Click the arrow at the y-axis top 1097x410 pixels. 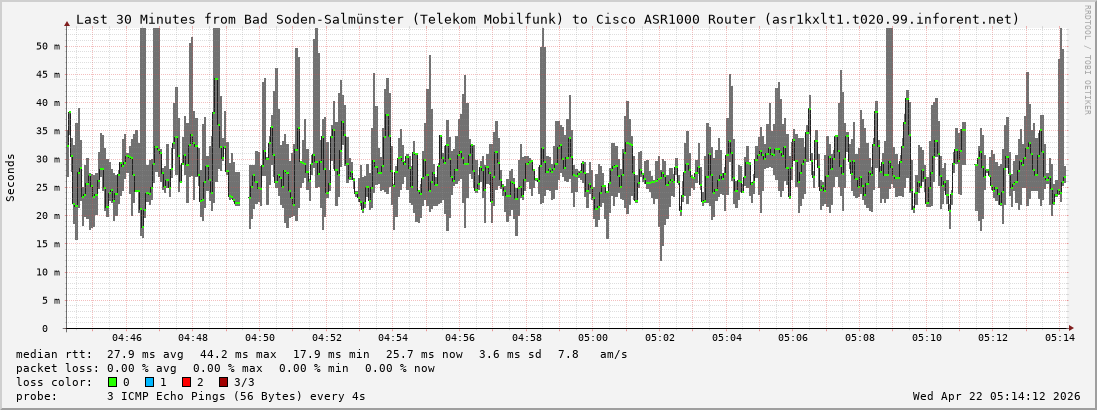67,23
